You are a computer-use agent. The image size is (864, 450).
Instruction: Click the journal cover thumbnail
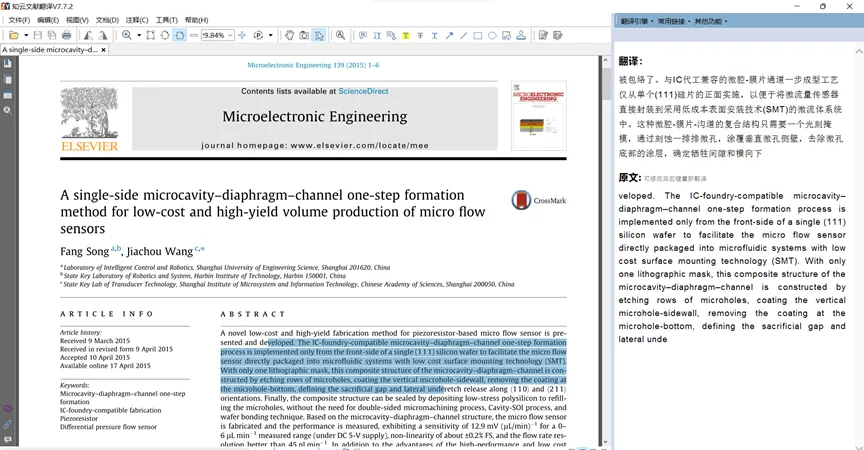[538, 116]
